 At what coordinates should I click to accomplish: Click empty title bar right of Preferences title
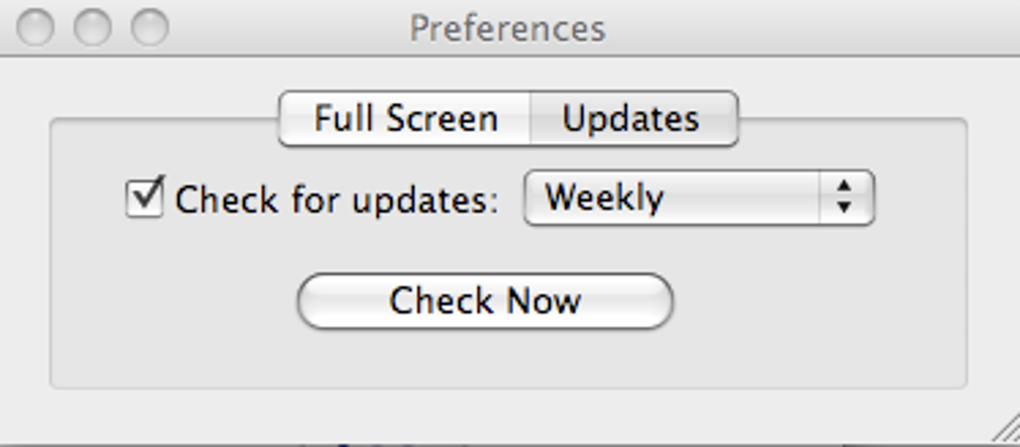[x=800, y=27]
